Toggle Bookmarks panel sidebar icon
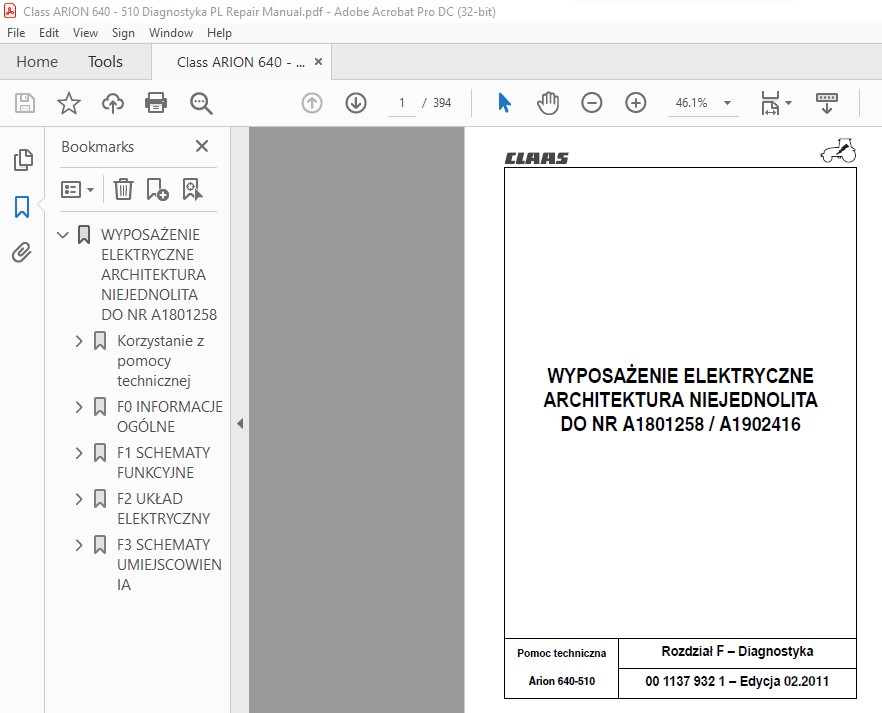This screenshot has width=882, height=713. coord(22,207)
